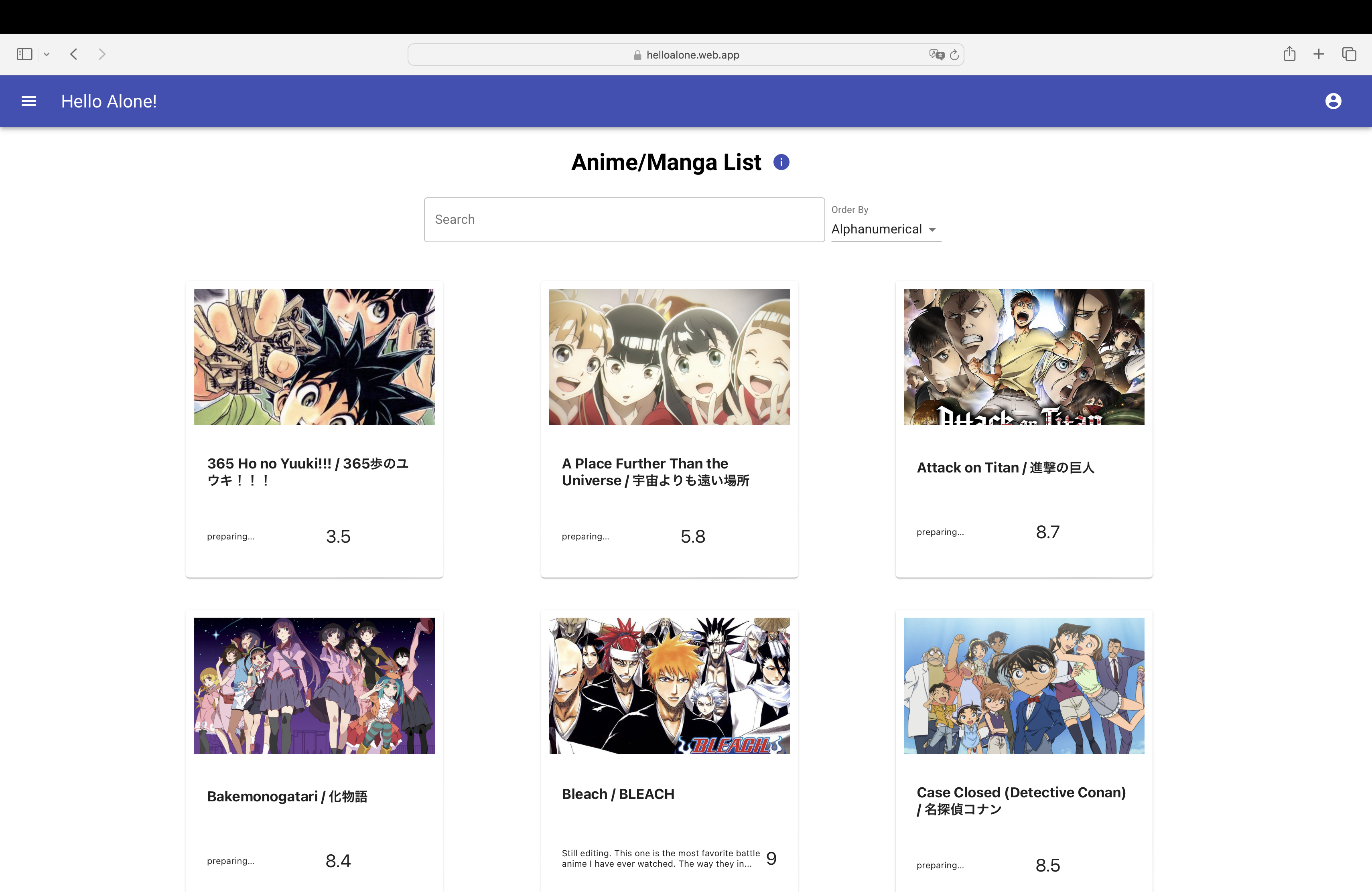Click the Hello Alone! site title
This screenshot has width=1372, height=892.
(x=109, y=101)
